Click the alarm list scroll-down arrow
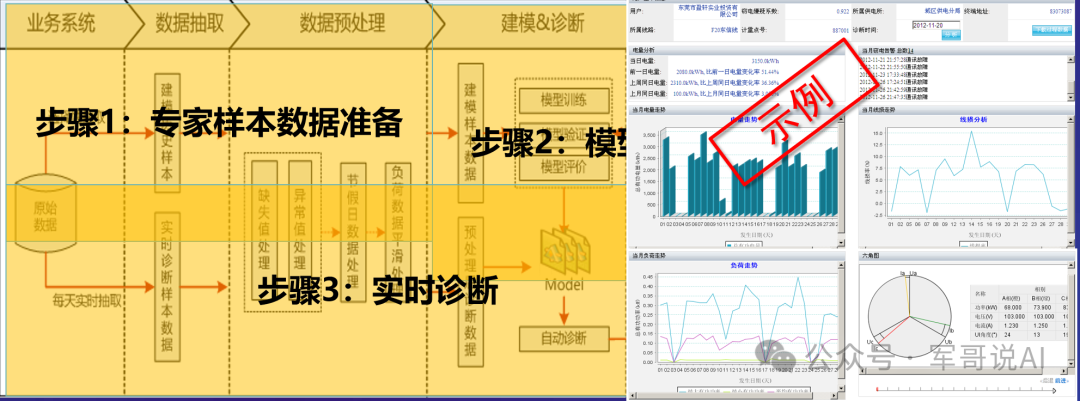The image size is (1080, 401). coord(1070,96)
